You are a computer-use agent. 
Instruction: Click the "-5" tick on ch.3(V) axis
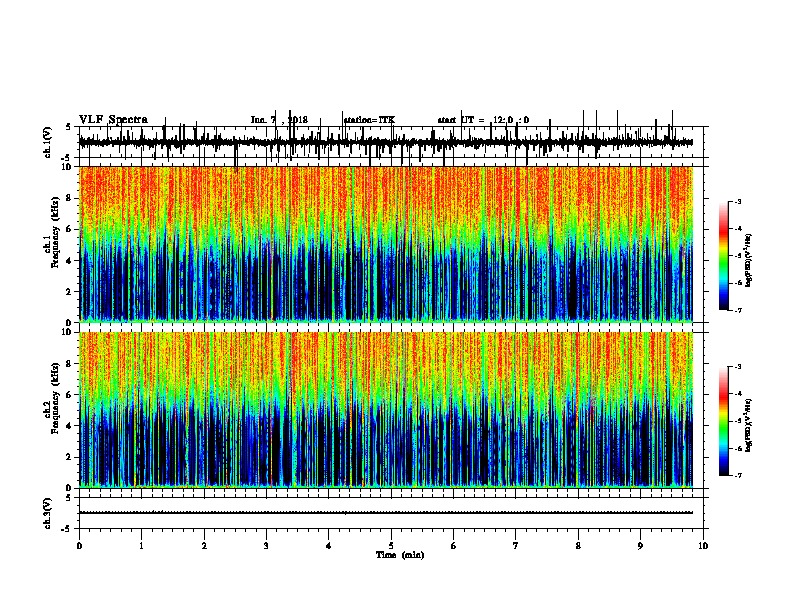[67, 529]
